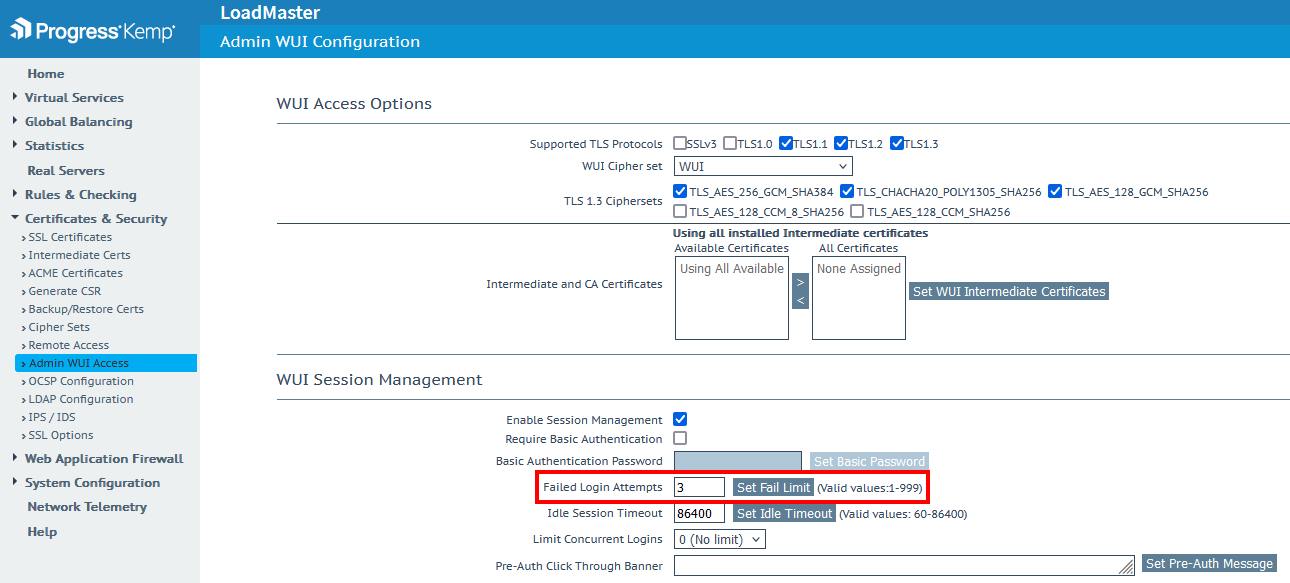The height and width of the screenshot is (583, 1290).
Task: Expand Statistics menu
Action: pyautogui.click(x=54, y=146)
